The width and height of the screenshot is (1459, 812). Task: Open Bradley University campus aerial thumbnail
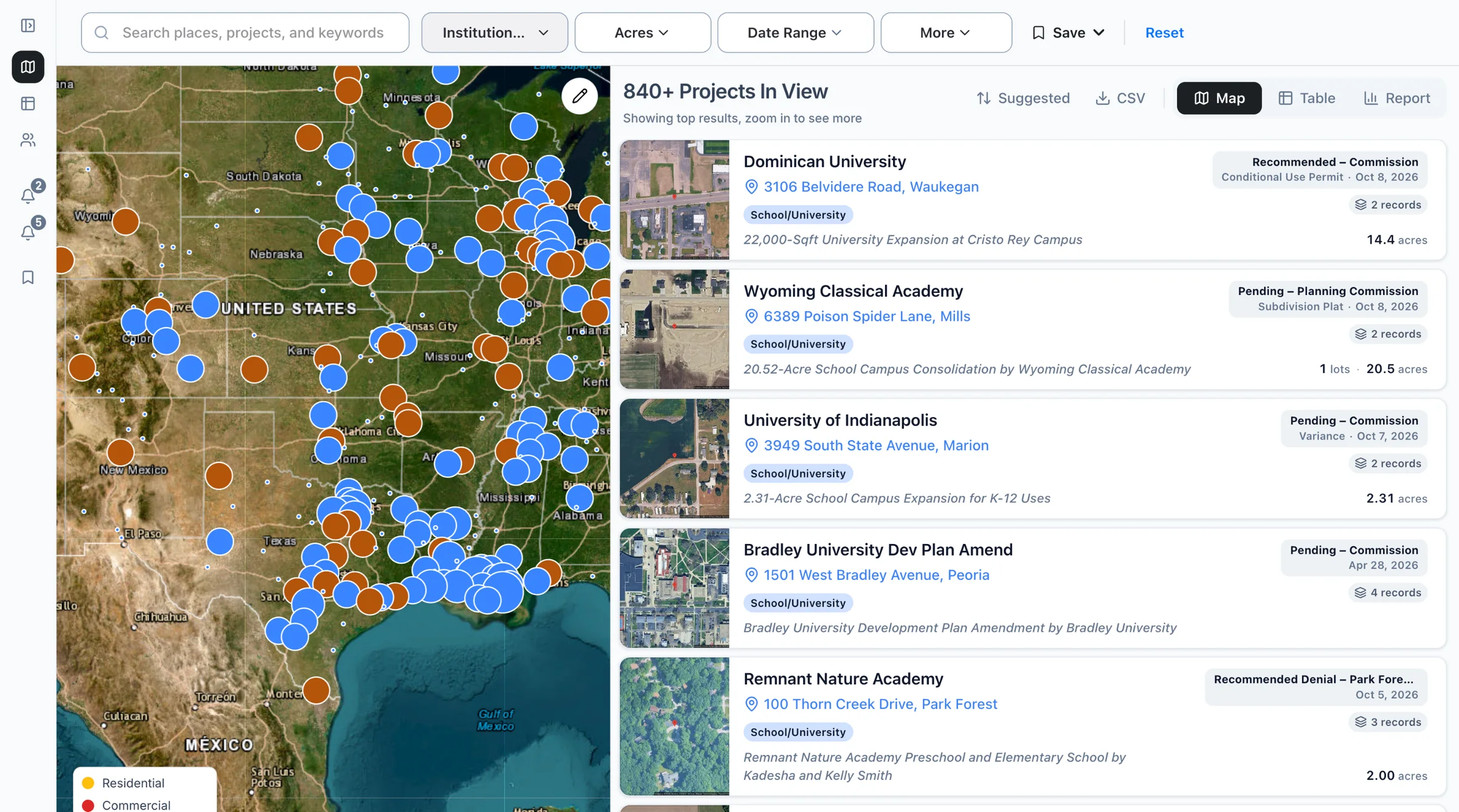674,588
